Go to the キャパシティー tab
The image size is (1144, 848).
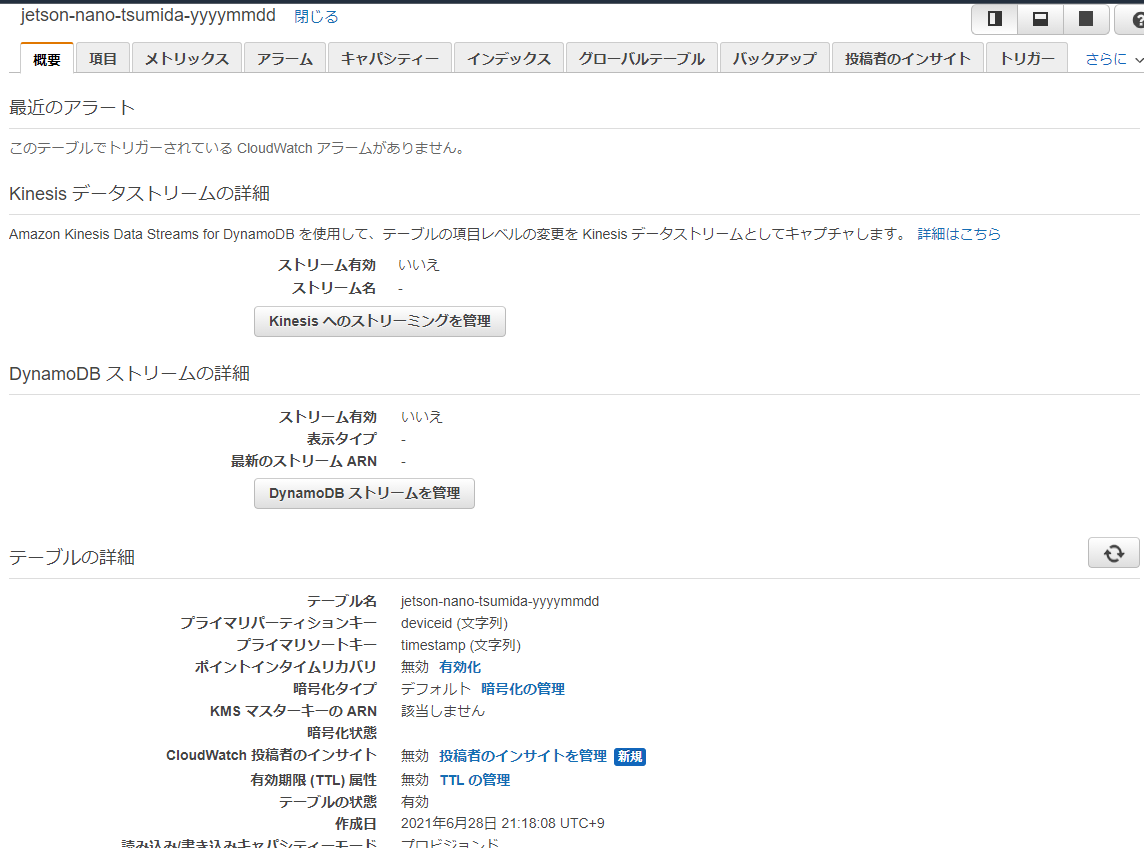click(390, 59)
